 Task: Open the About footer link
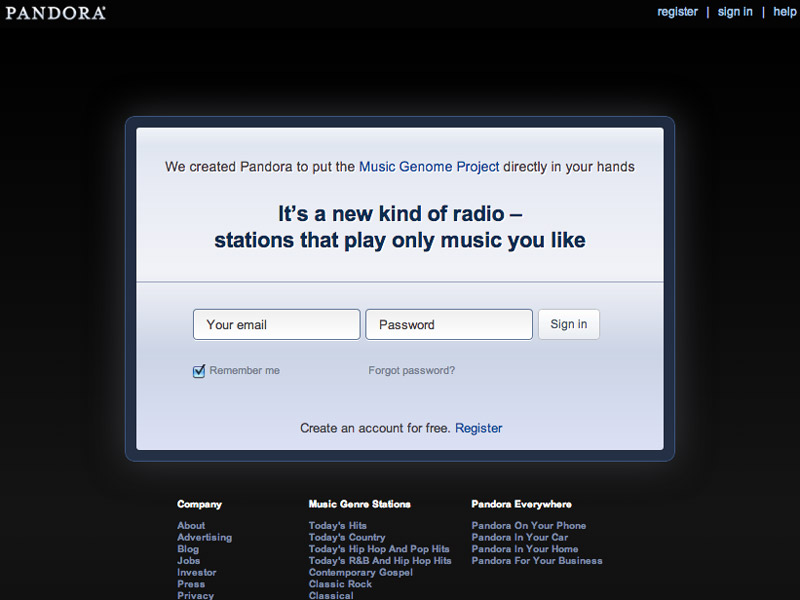(x=191, y=526)
